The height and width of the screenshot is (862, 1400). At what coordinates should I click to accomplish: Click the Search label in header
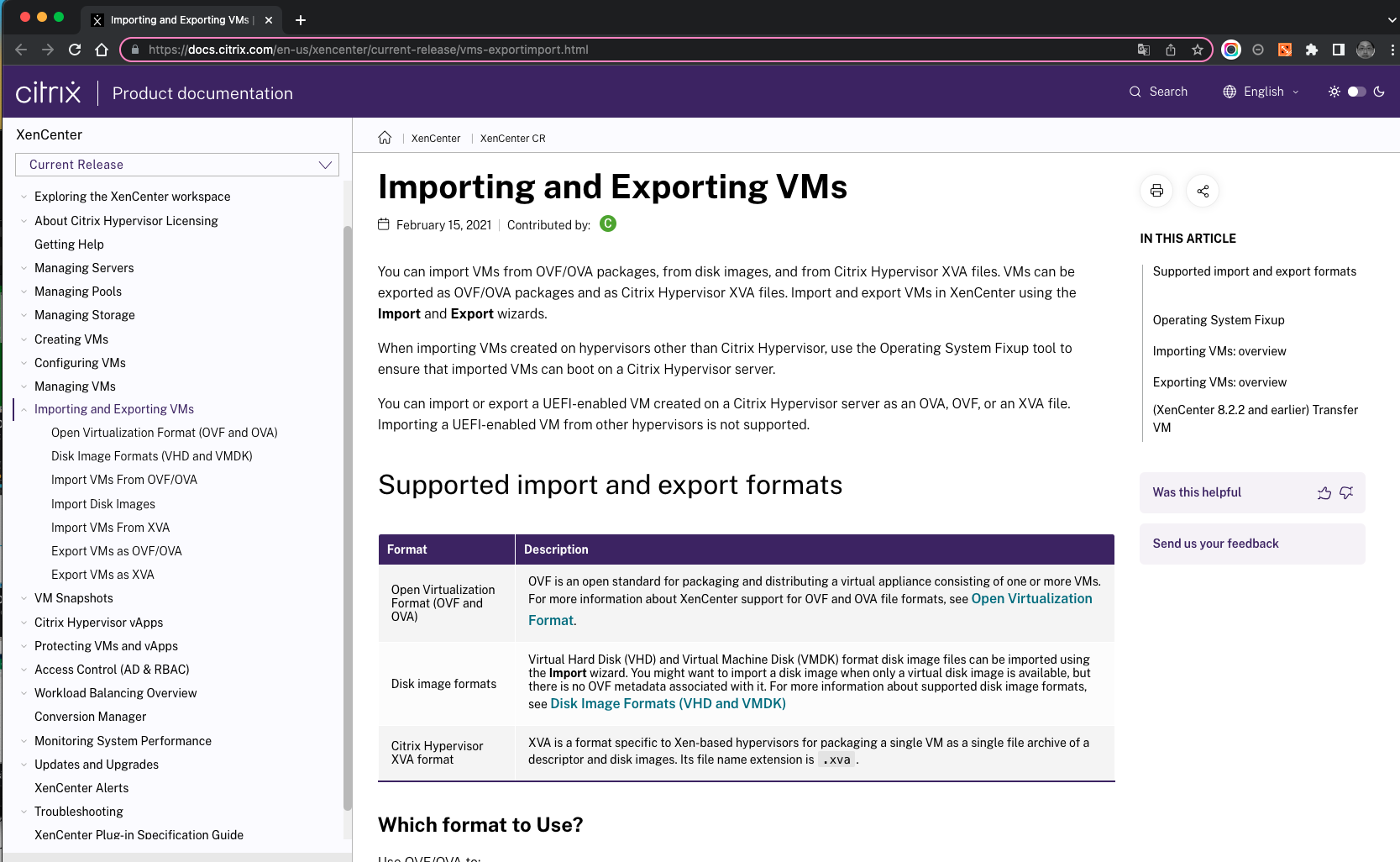1168,92
